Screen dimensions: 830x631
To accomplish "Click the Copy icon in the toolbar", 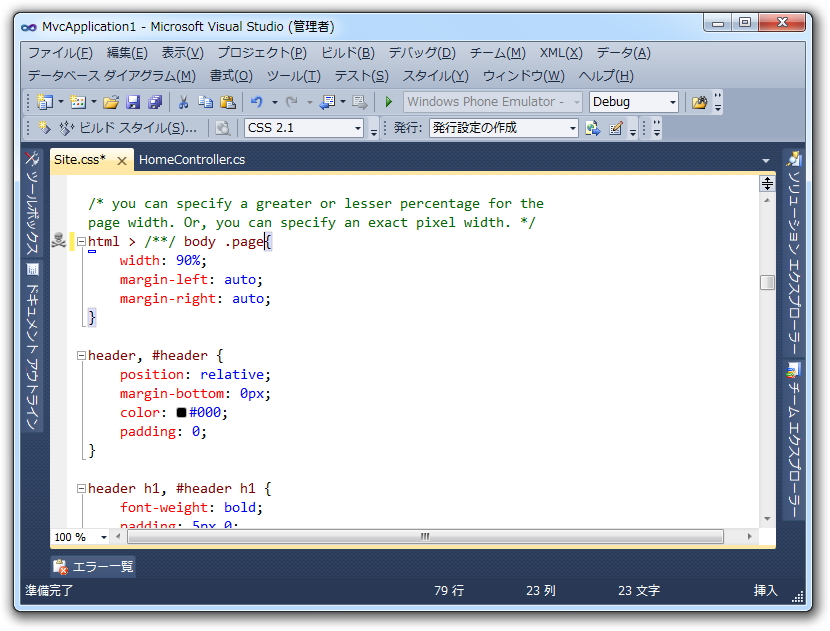I will pyautogui.click(x=205, y=102).
